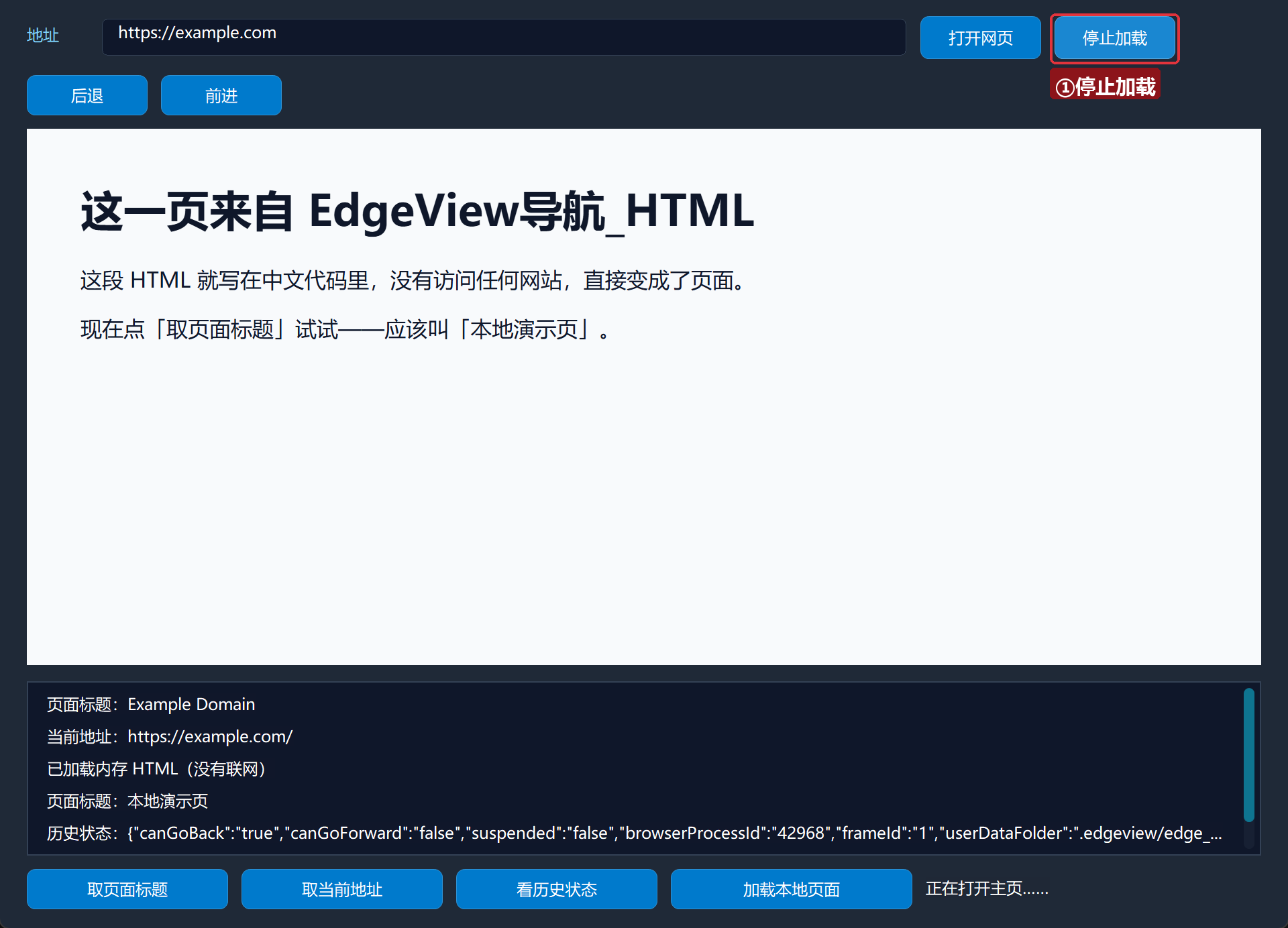This screenshot has height=928, width=1288.
Task: Click 取当前地址 to fetch current URL
Action: [x=342, y=889]
